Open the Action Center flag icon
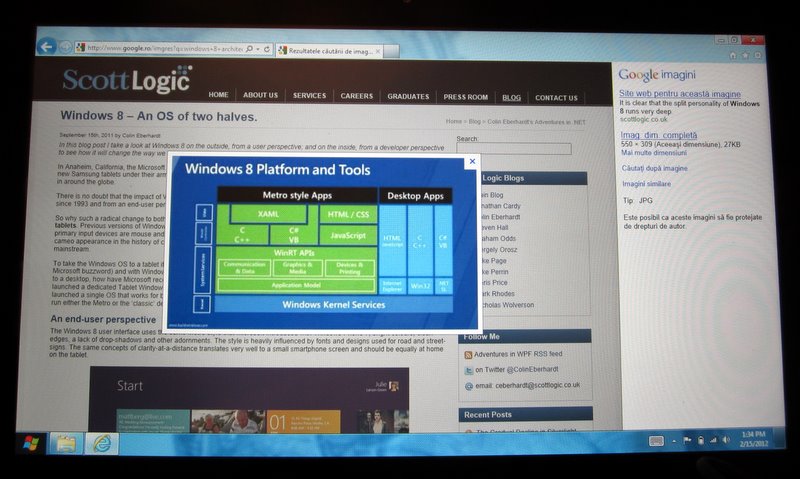The width and height of the screenshot is (800, 479). [x=687, y=440]
